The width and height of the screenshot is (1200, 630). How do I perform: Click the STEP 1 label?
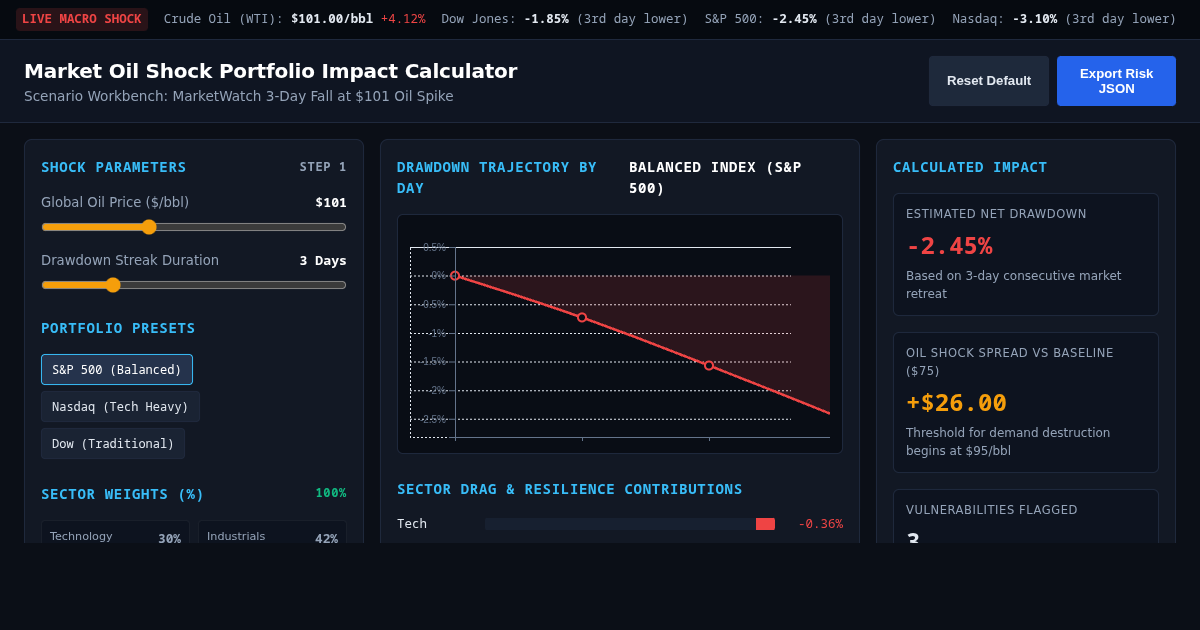pos(323,167)
